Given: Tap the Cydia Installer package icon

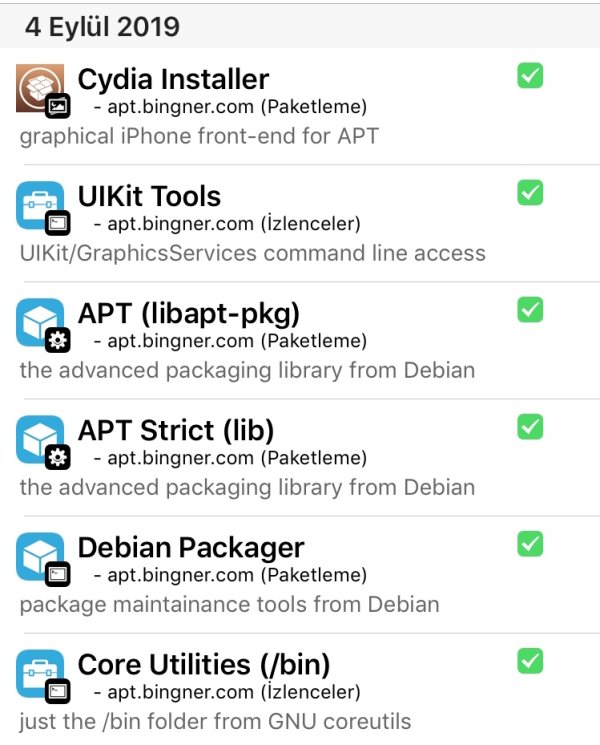Looking at the screenshot, I should (x=40, y=88).
